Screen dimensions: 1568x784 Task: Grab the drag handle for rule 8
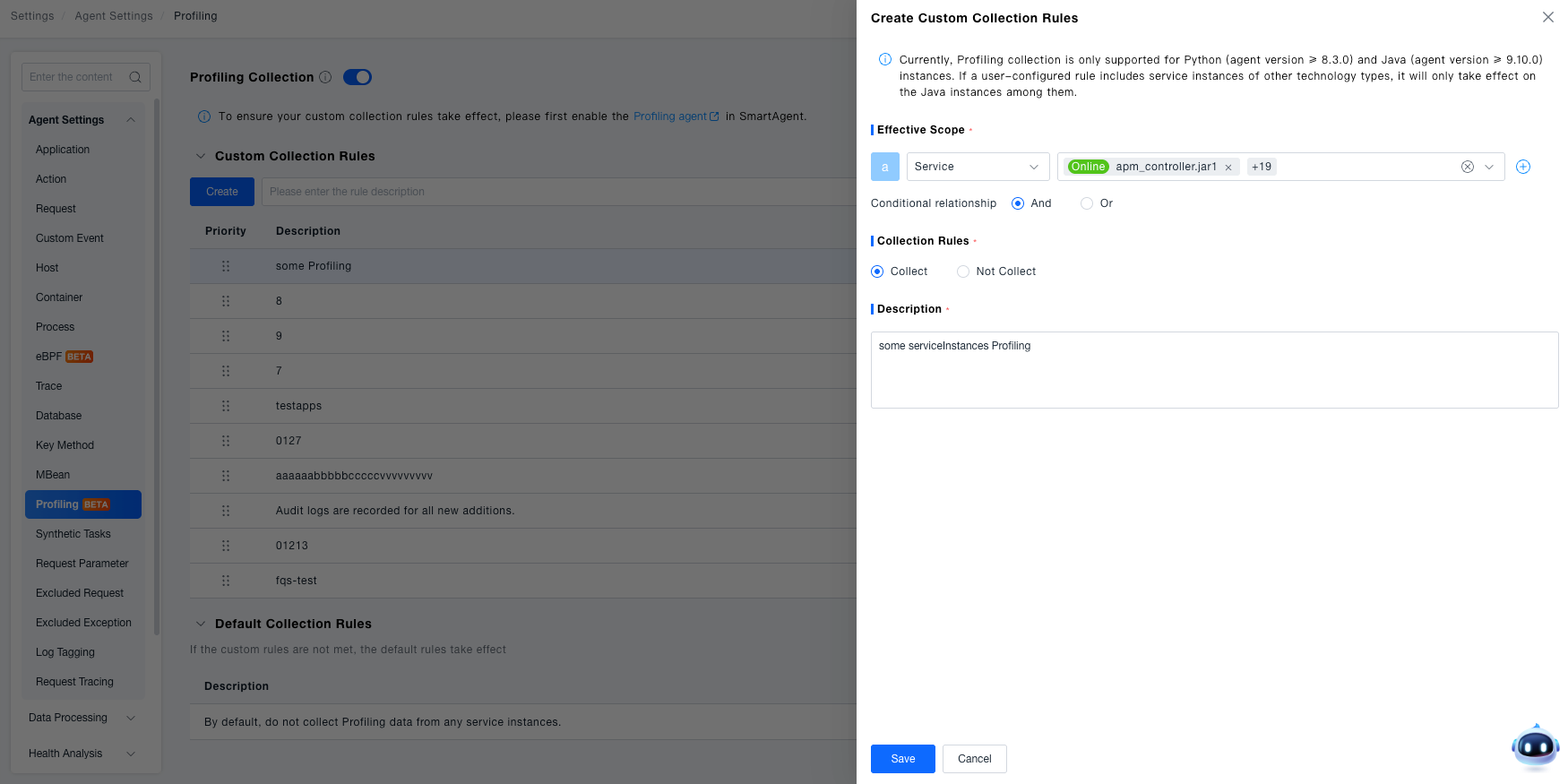pos(226,301)
